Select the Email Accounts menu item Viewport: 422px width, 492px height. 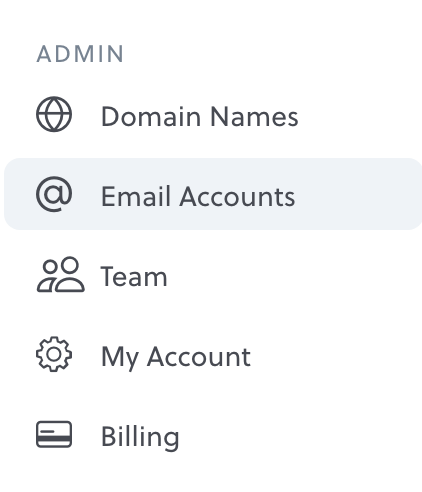[x=213, y=194]
